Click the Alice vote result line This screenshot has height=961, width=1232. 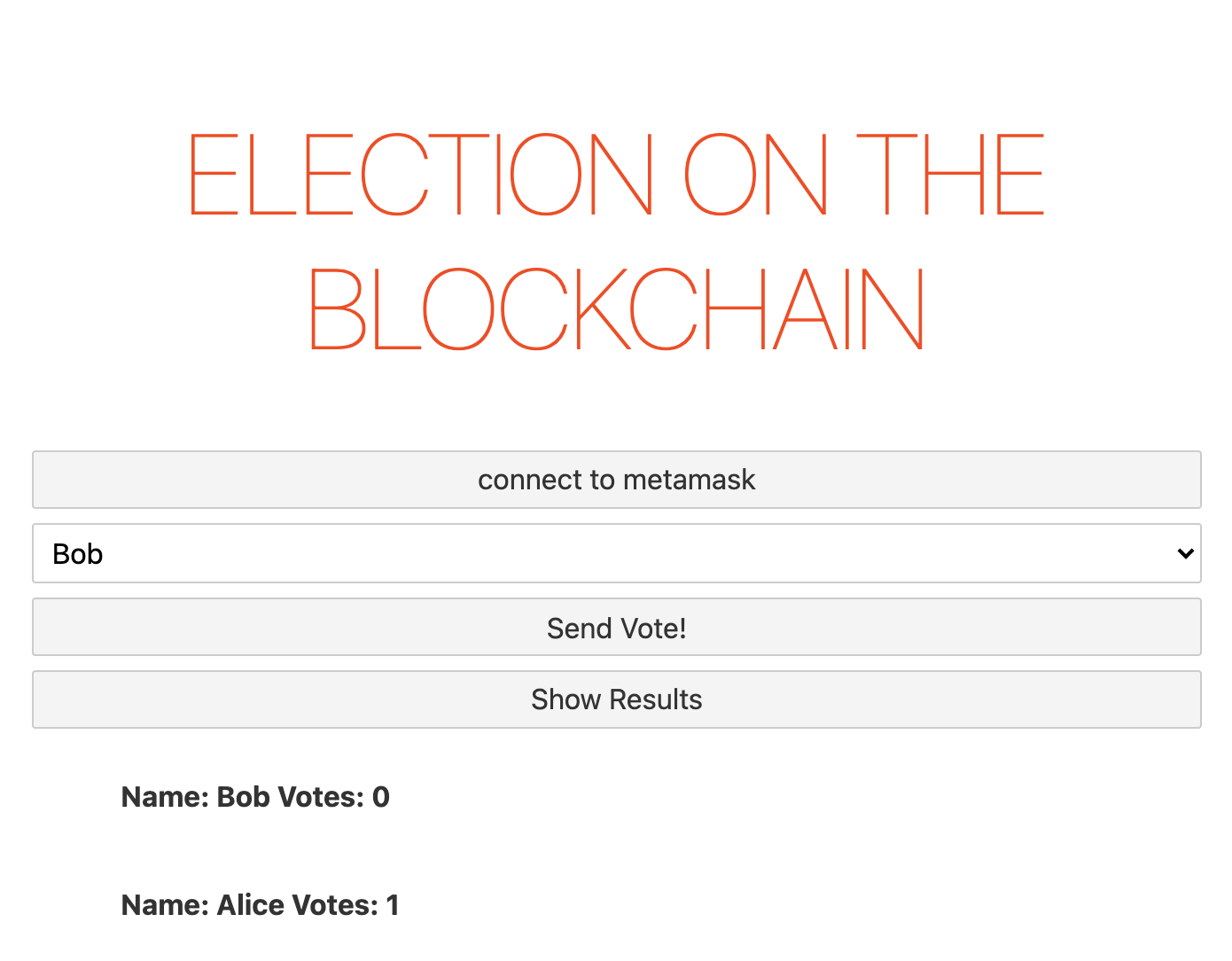(260, 905)
